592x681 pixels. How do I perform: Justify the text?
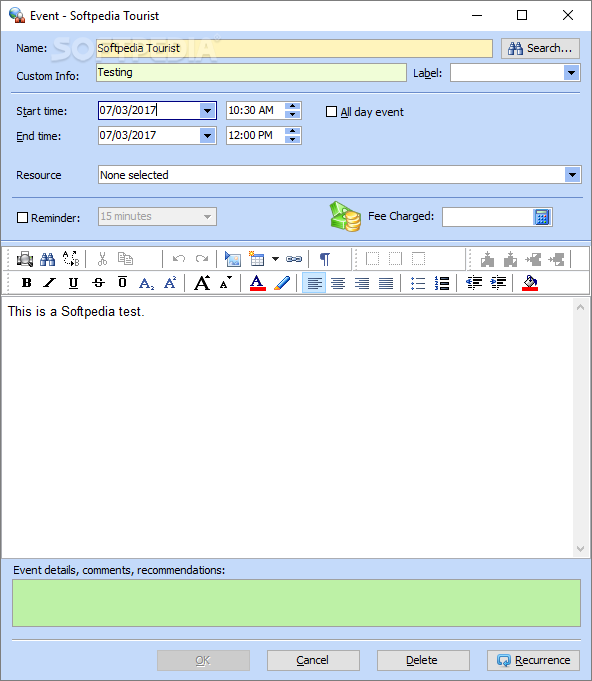386,283
